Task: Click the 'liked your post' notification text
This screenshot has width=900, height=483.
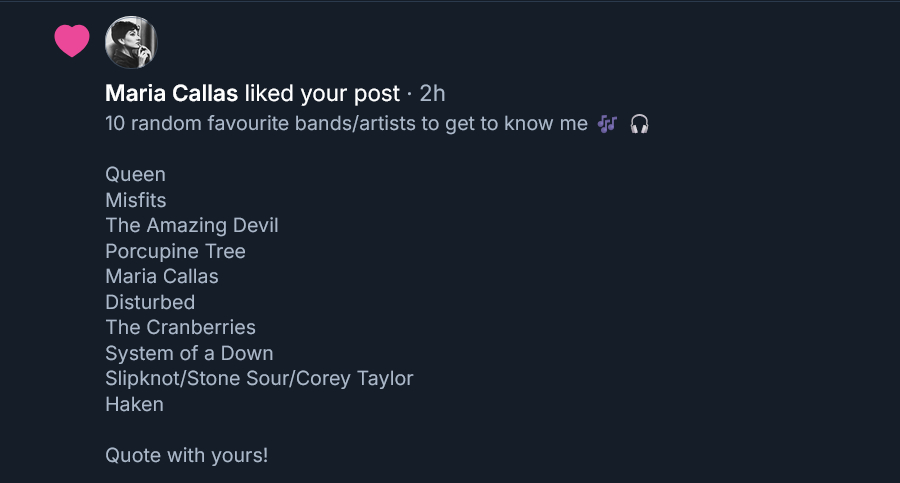Action: (x=322, y=94)
